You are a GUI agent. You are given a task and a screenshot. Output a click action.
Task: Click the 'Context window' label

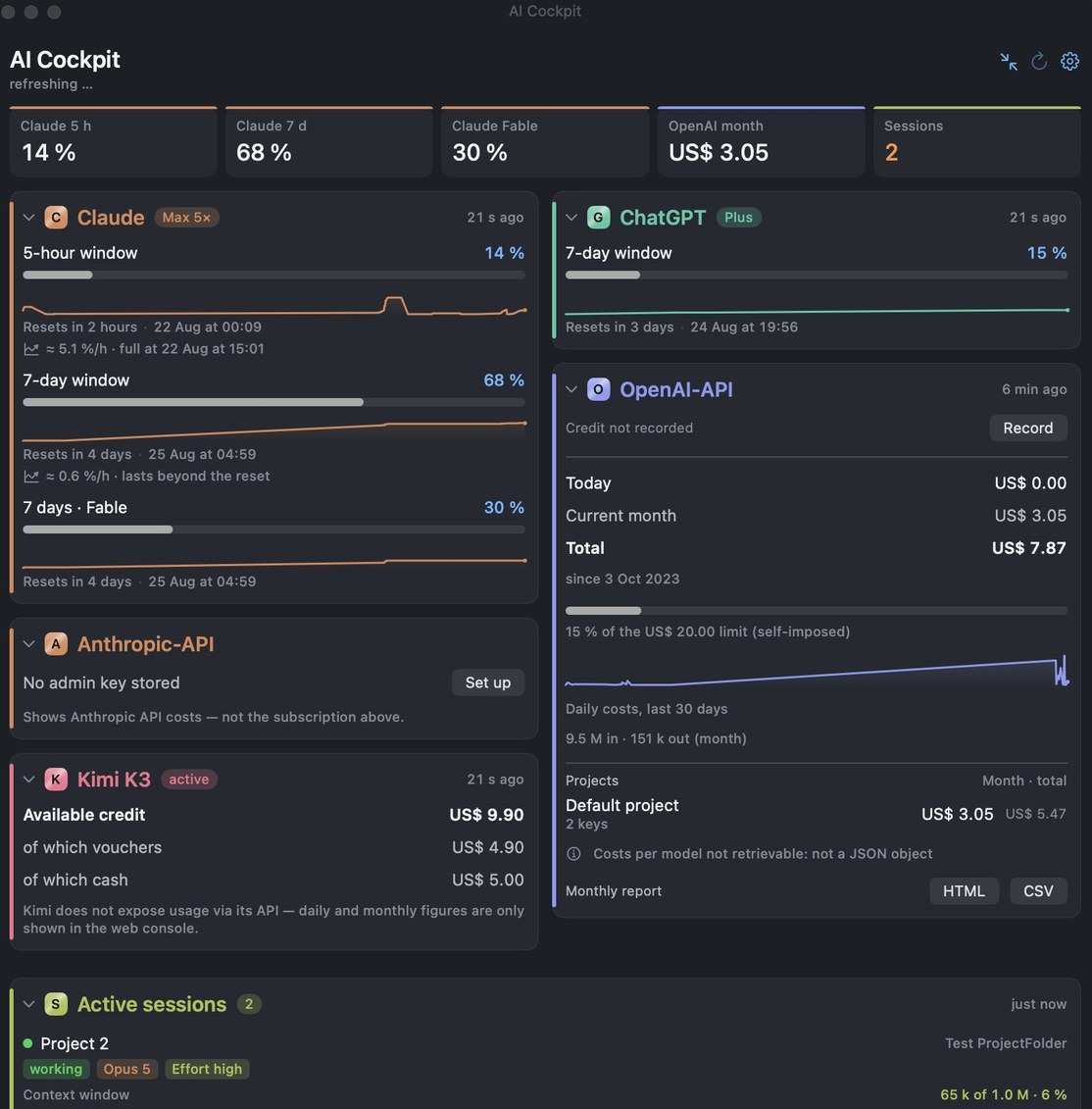pyautogui.click(x=75, y=1094)
